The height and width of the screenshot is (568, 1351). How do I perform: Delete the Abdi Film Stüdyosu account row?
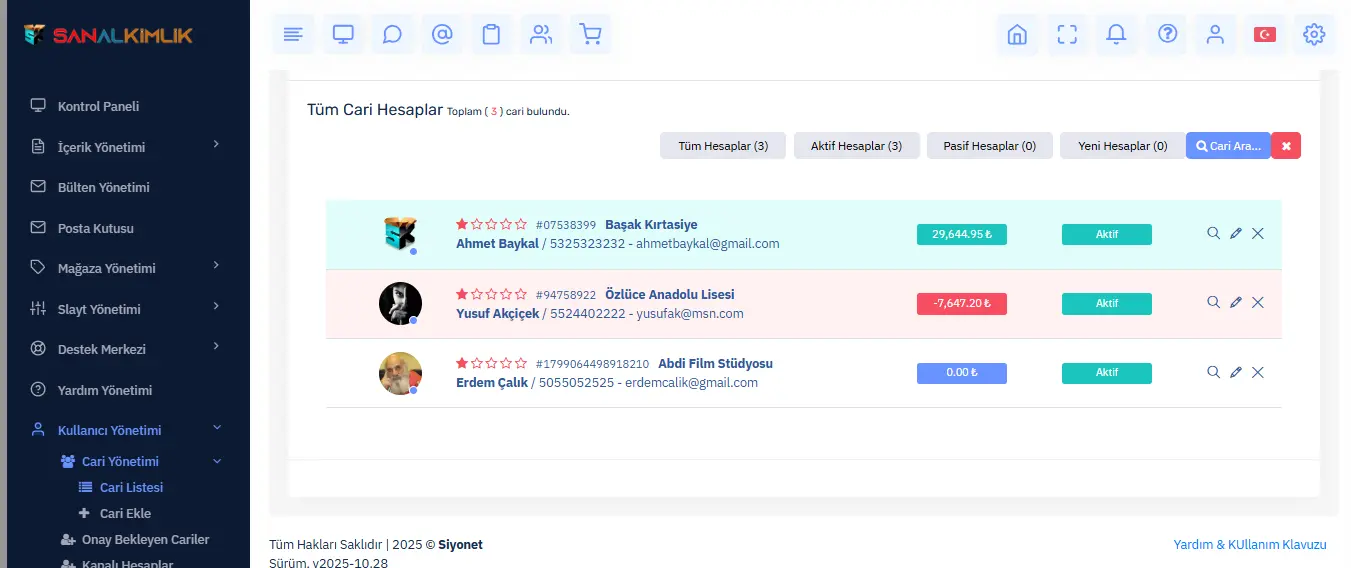(x=1258, y=372)
